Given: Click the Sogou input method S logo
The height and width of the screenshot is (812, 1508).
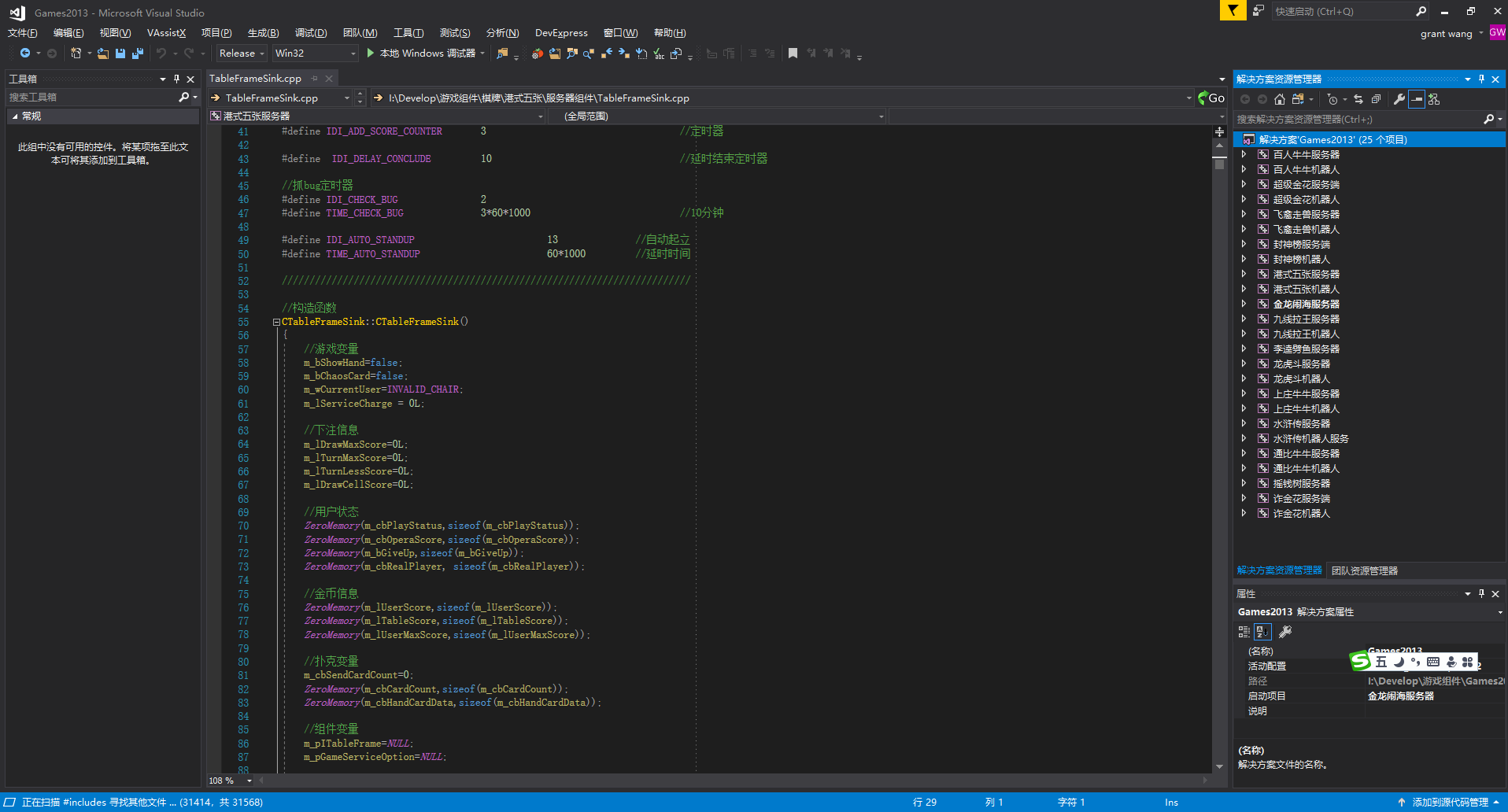Looking at the screenshot, I should coord(1361,661).
